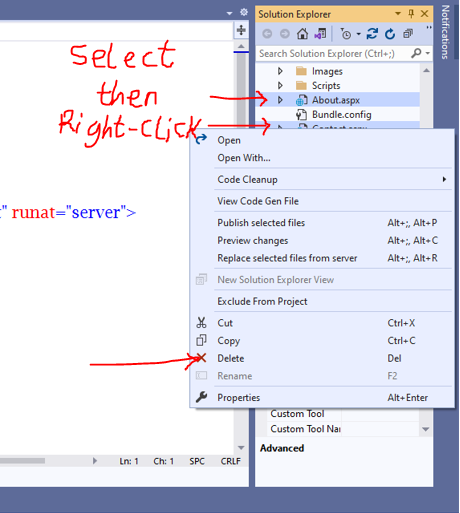Click the red X Delete icon
This screenshot has width=460, height=513.
[x=201, y=358]
